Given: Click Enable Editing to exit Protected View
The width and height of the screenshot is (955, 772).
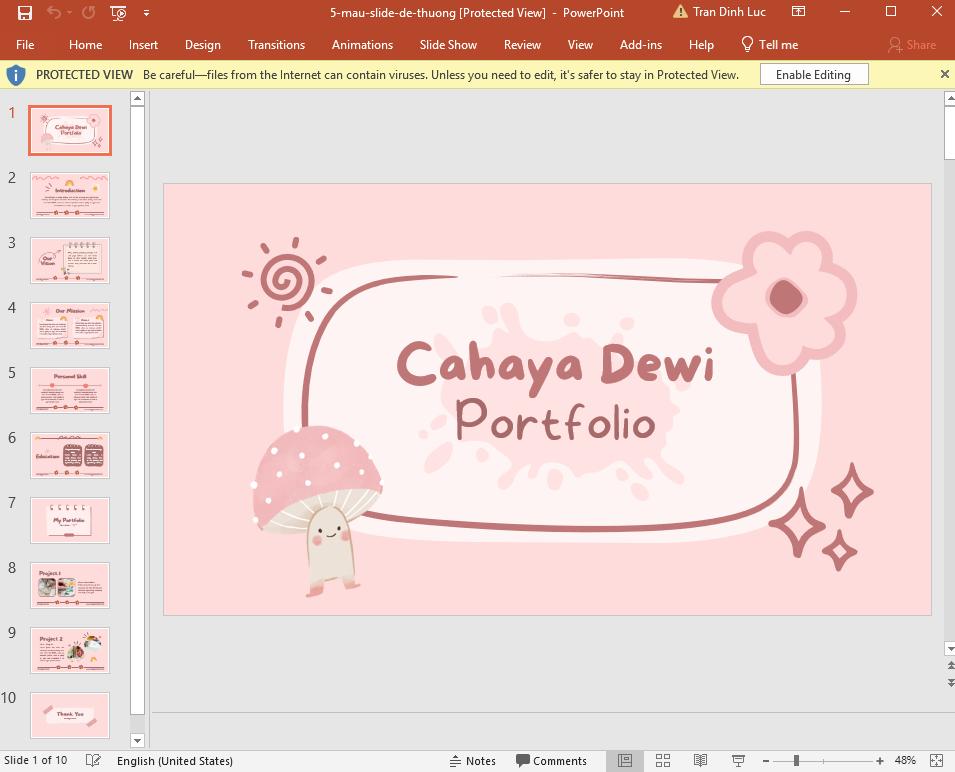Looking at the screenshot, I should tap(813, 74).
